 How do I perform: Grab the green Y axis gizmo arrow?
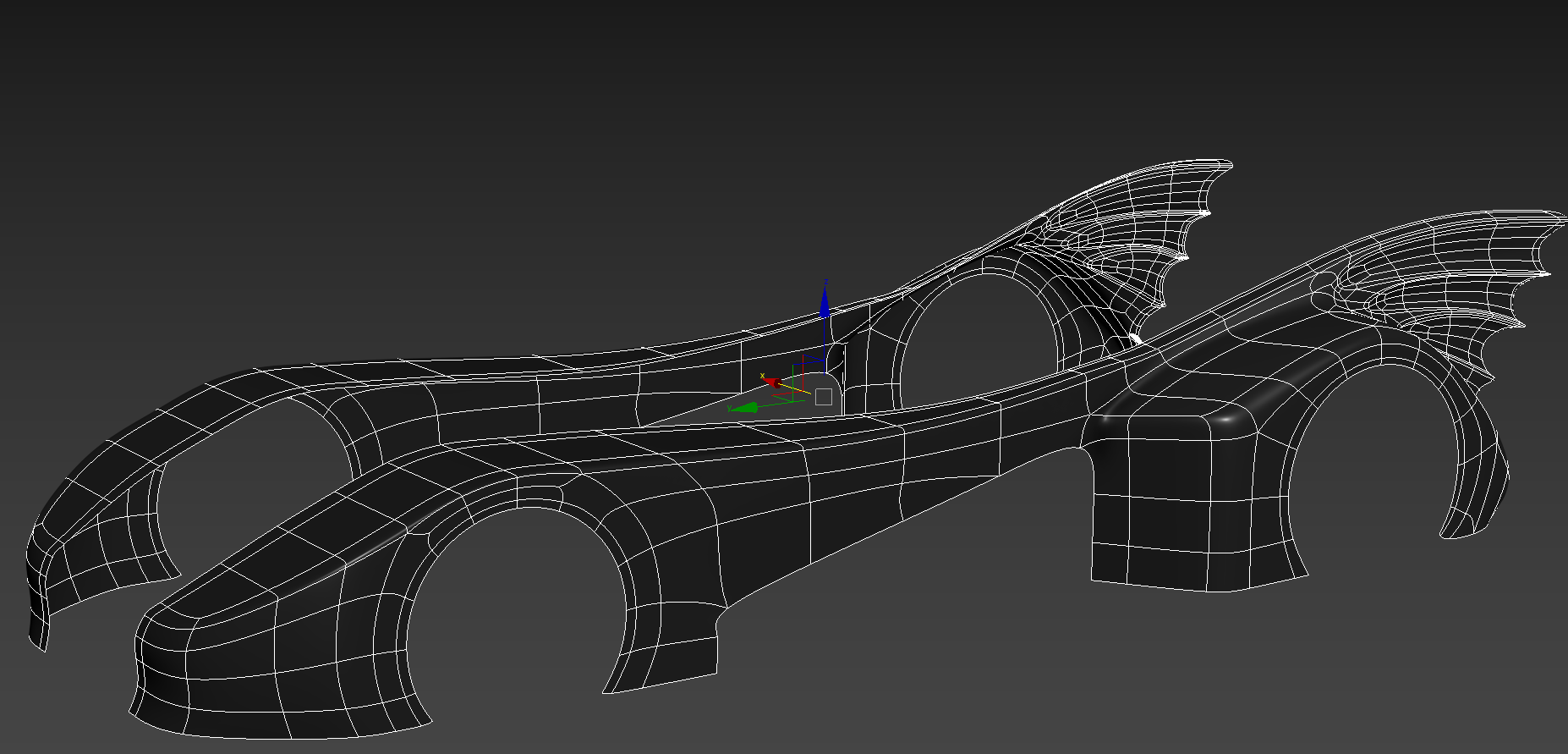point(744,408)
